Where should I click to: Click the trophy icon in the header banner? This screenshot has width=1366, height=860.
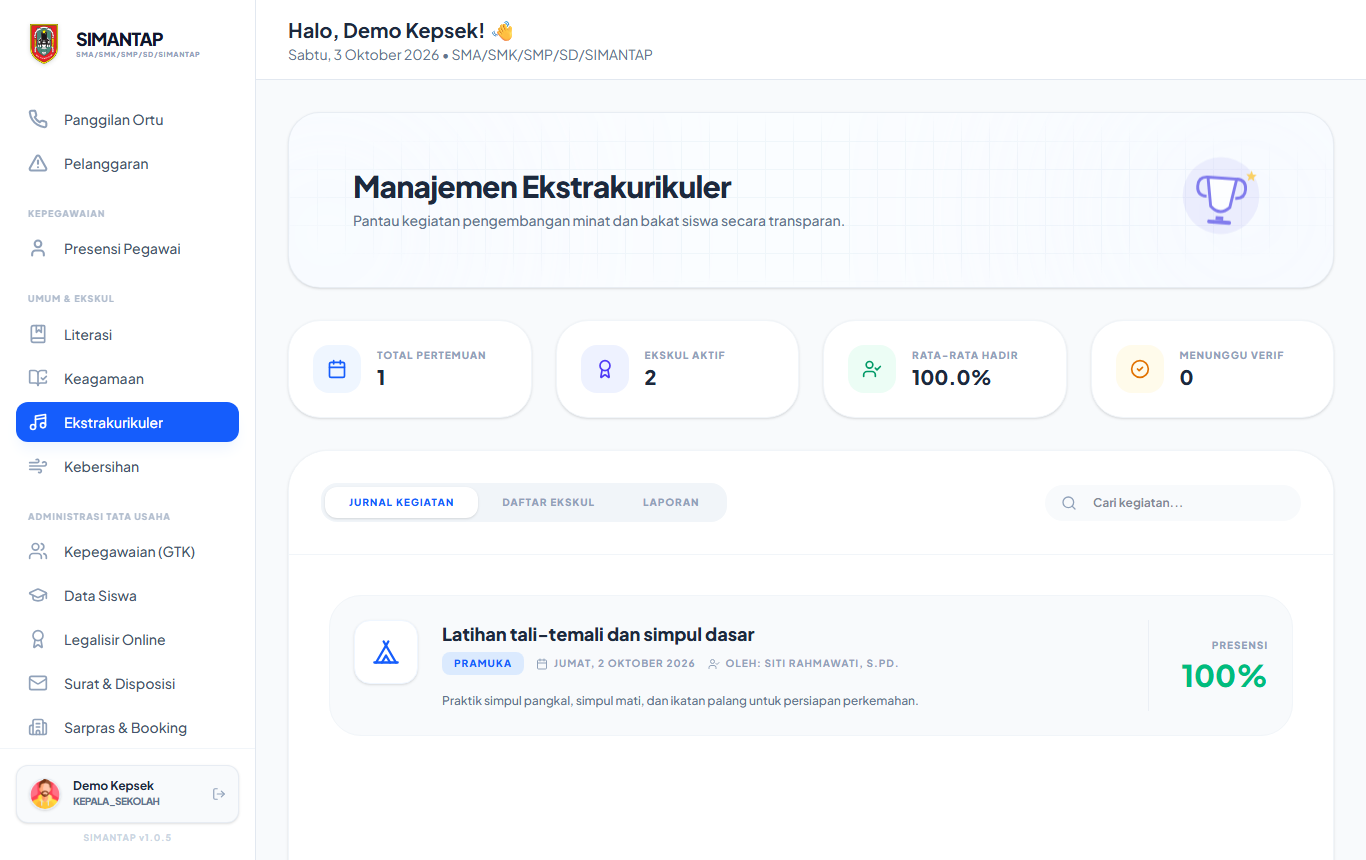(1221, 196)
